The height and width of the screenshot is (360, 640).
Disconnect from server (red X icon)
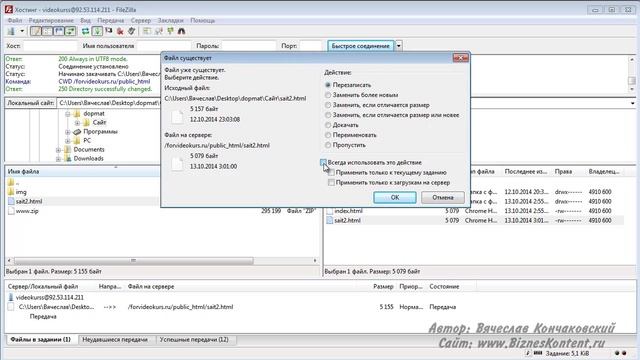coord(120,31)
